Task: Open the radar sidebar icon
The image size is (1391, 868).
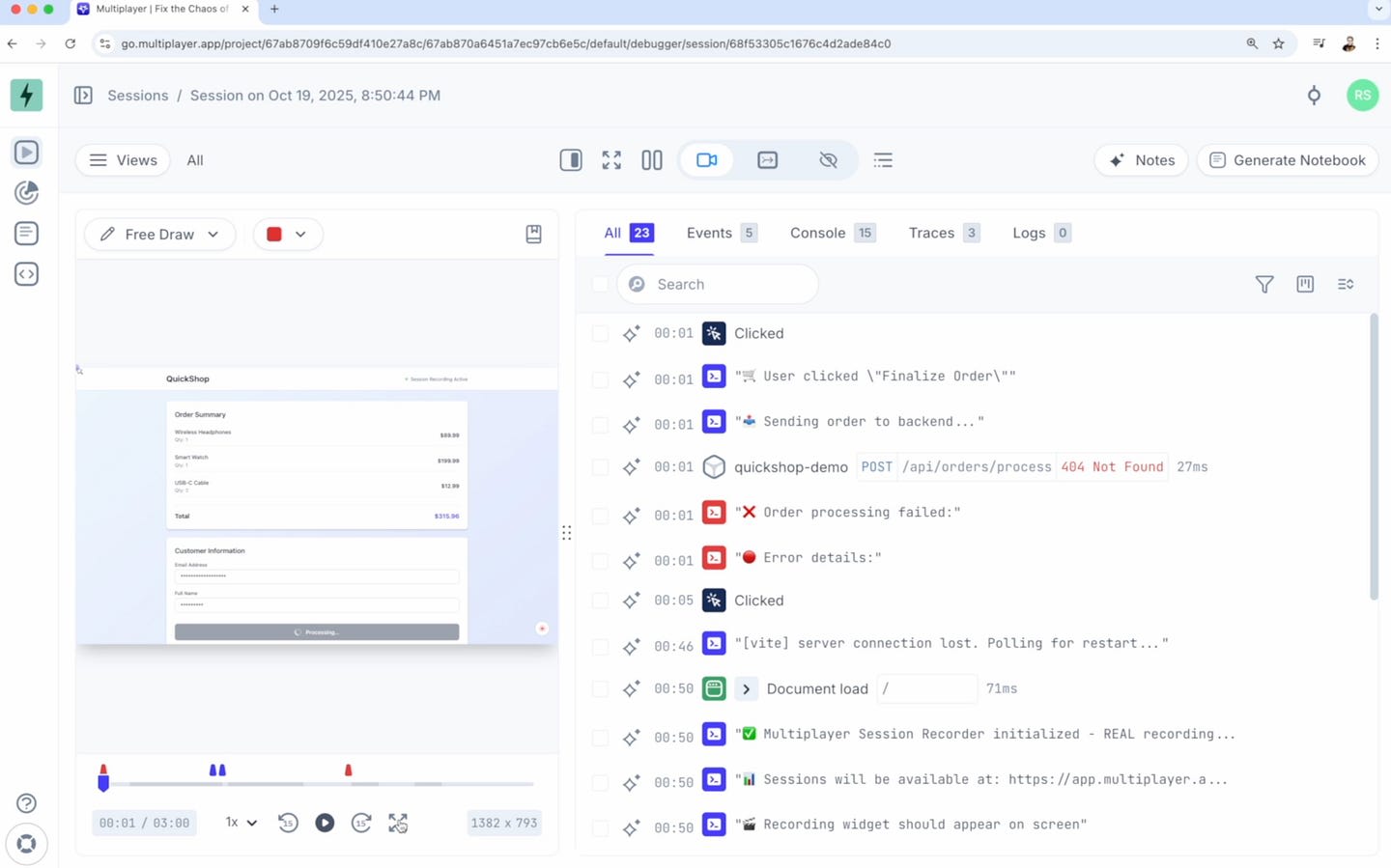Action: tap(26, 192)
